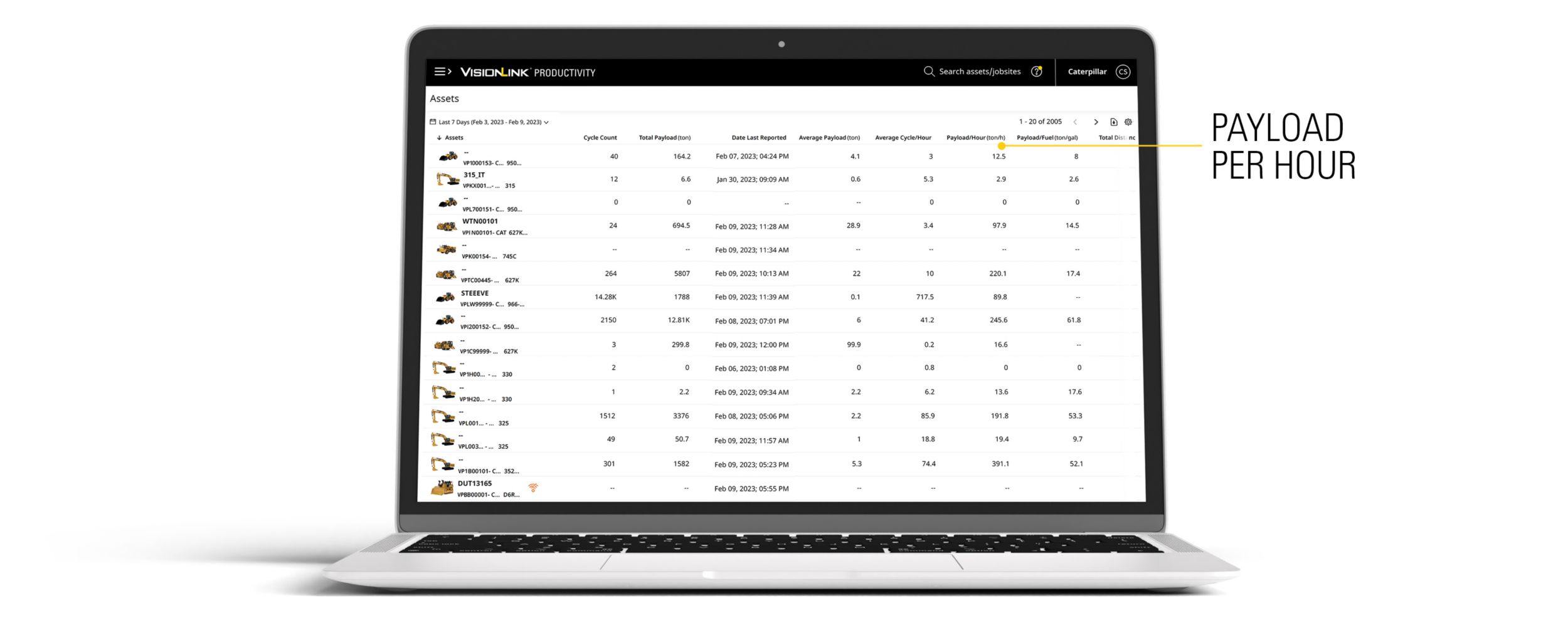Click the payload per hour value 391.1

click(1000, 464)
